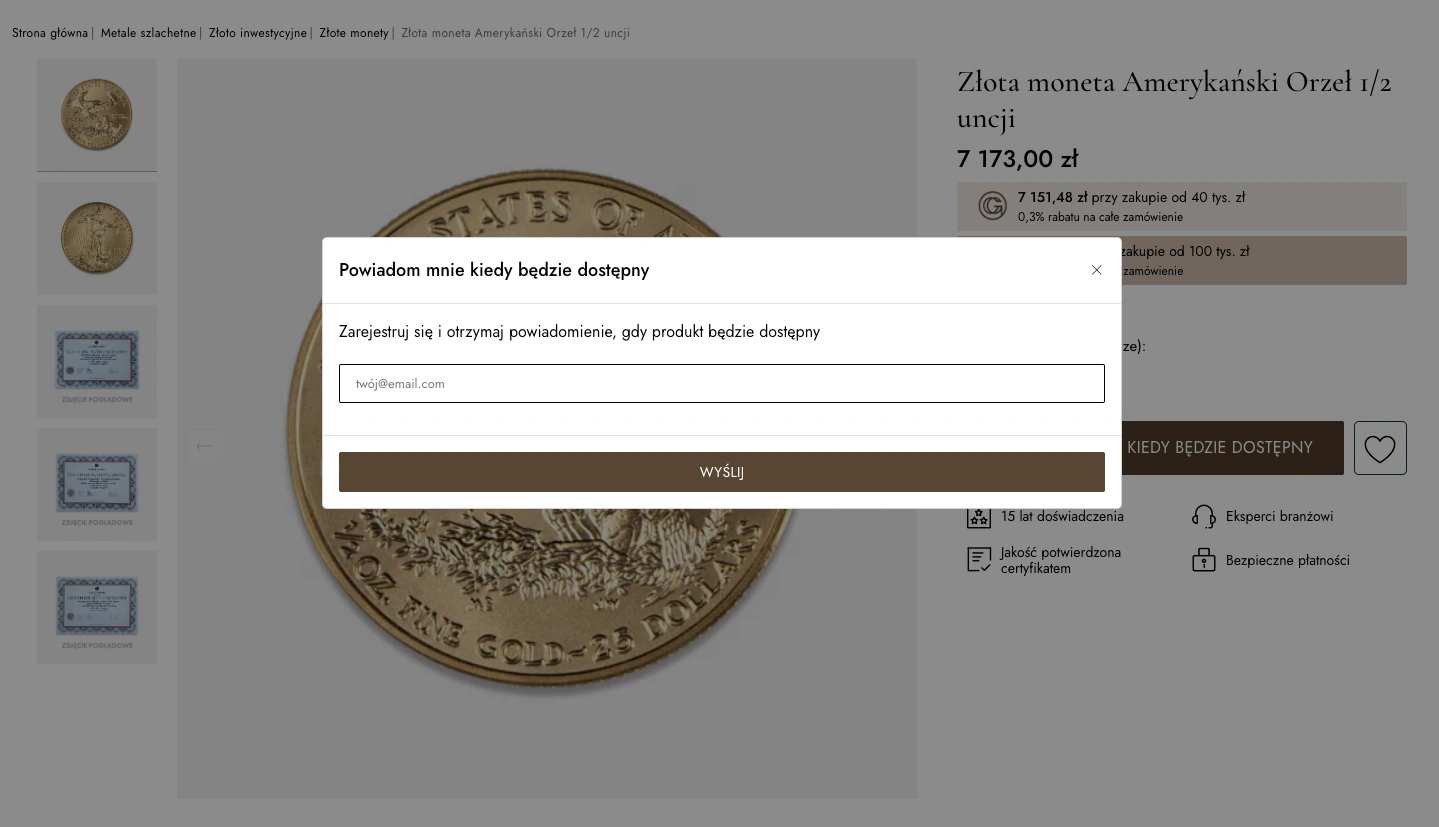Click the Bezpieczne płatności lock icon

click(x=1203, y=560)
